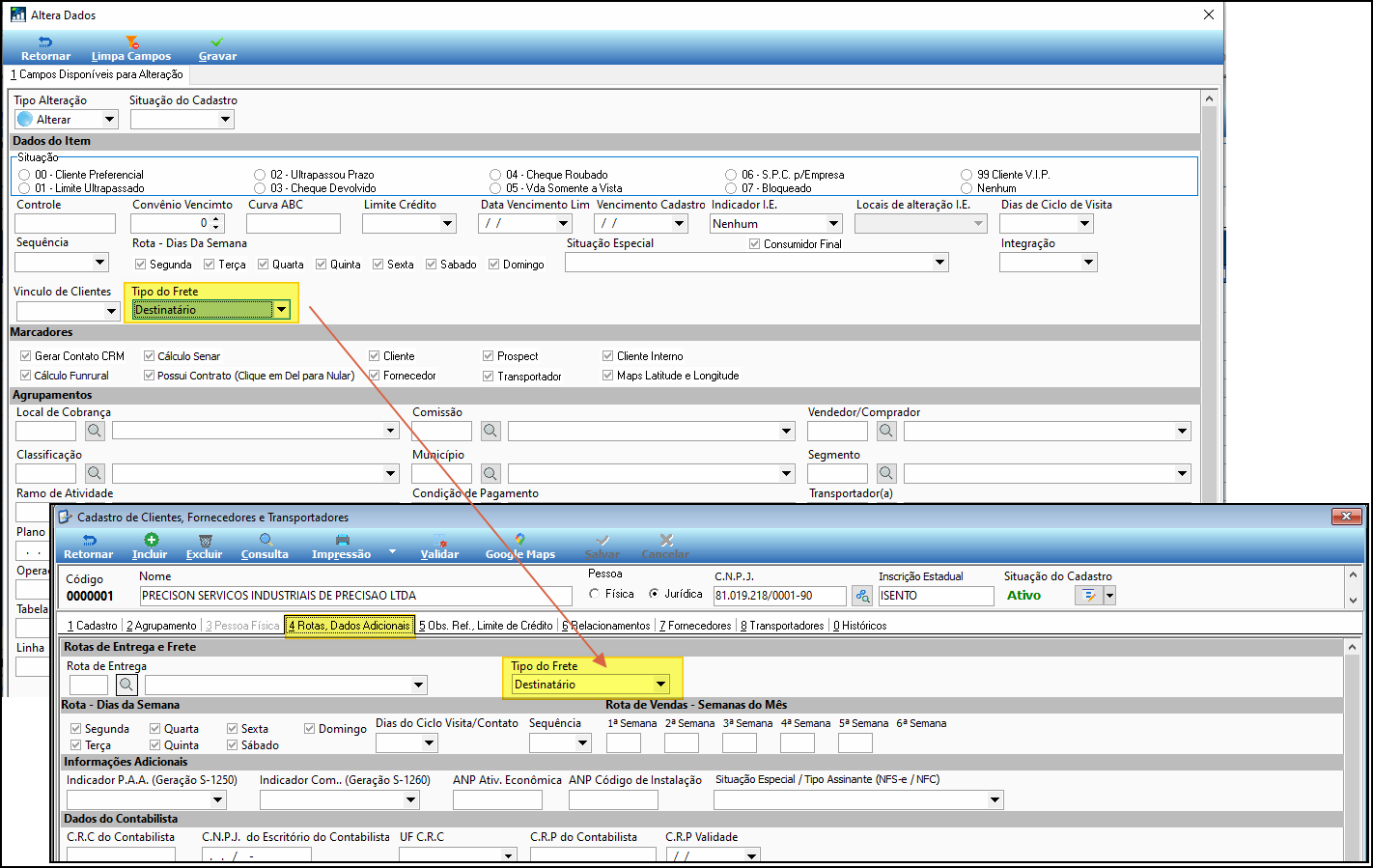Select radio 04 - Cheque Roubado
The width and height of the screenshot is (1373, 868).
click(495, 175)
